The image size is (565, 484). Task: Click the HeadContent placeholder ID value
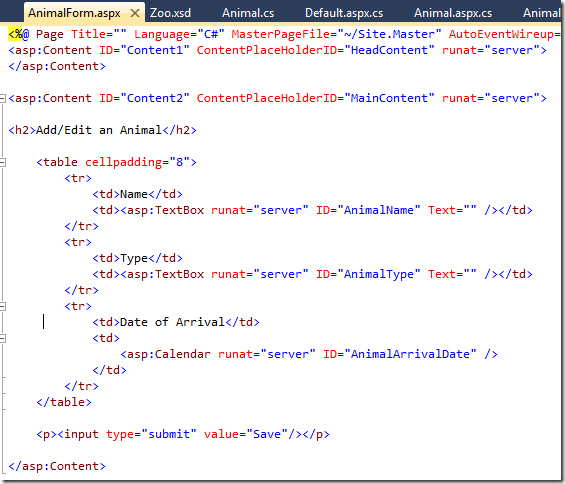389,50
